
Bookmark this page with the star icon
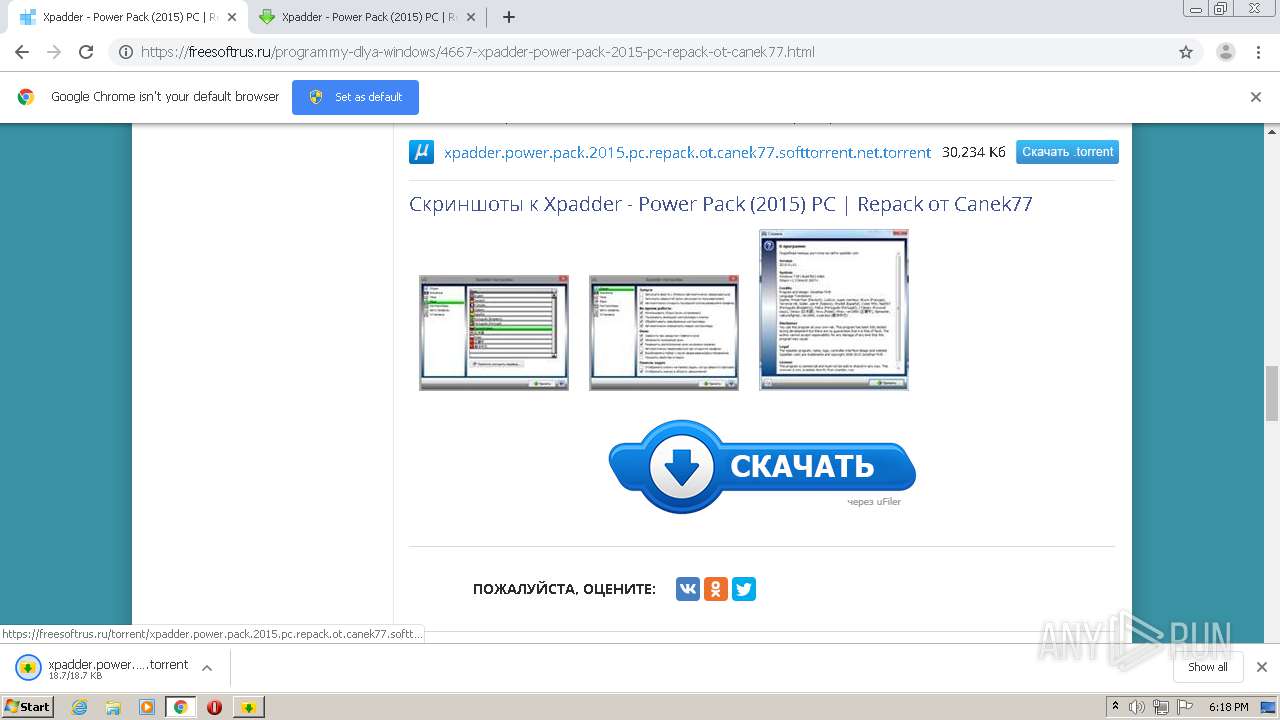tap(1186, 52)
